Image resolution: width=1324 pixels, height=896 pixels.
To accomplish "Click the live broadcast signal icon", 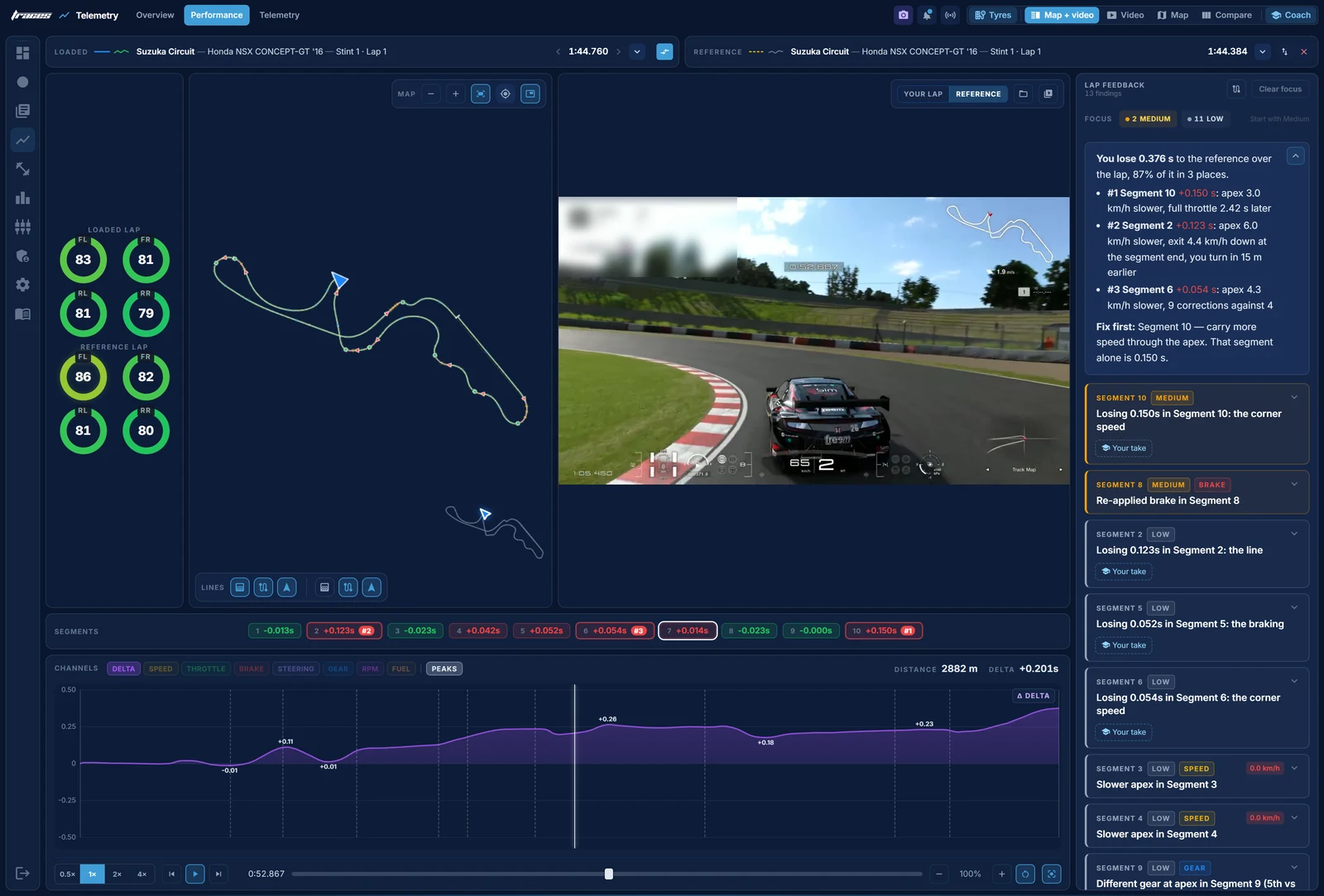I will [950, 15].
